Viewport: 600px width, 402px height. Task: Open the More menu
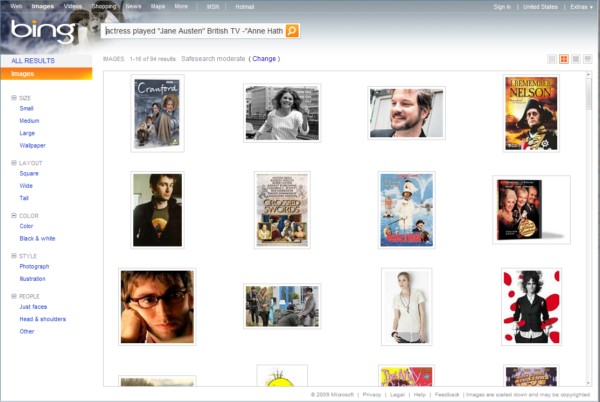tap(181, 7)
